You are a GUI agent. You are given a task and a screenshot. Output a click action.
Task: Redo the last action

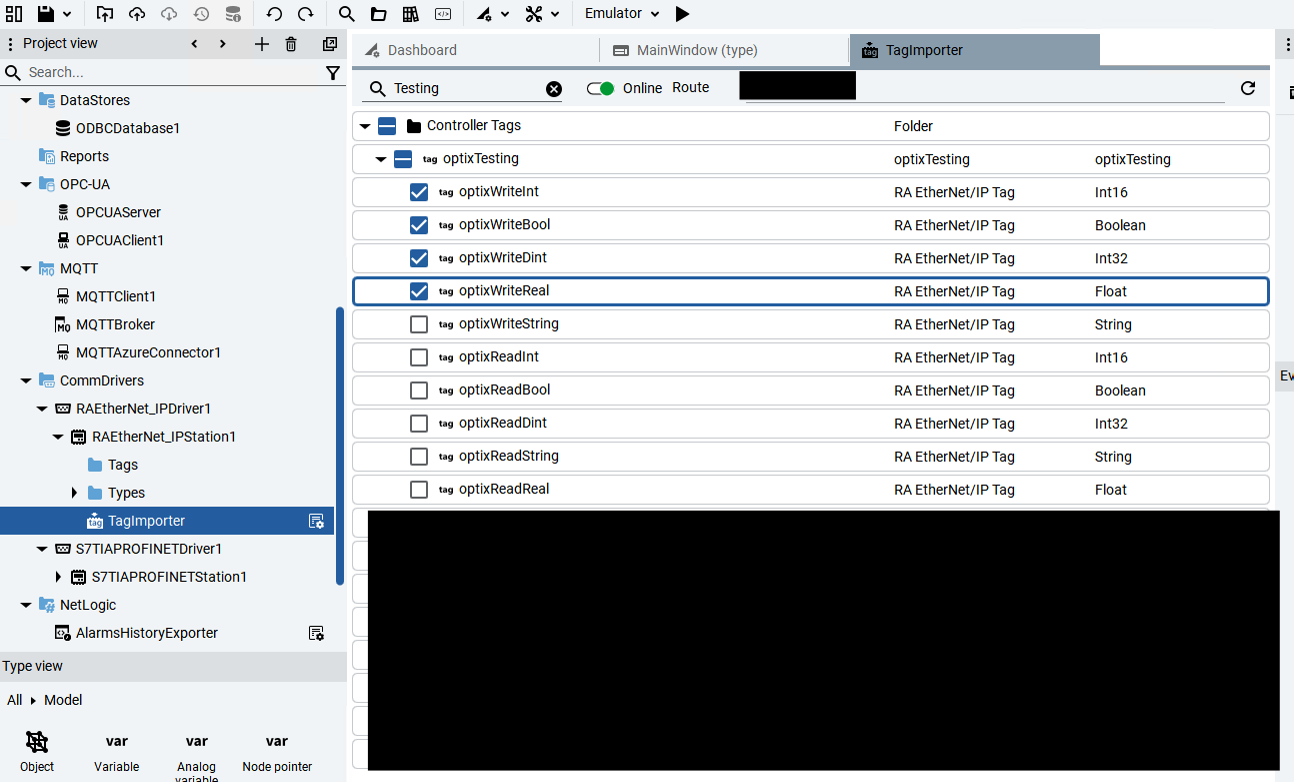tap(306, 14)
